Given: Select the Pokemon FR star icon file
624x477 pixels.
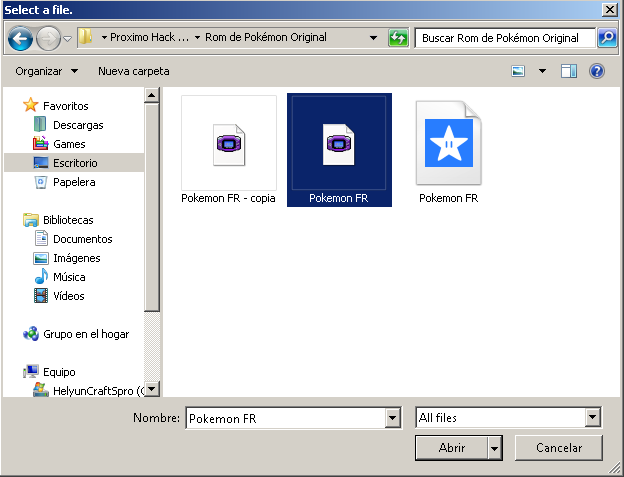Looking at the screenshot, I should point(447,148).
